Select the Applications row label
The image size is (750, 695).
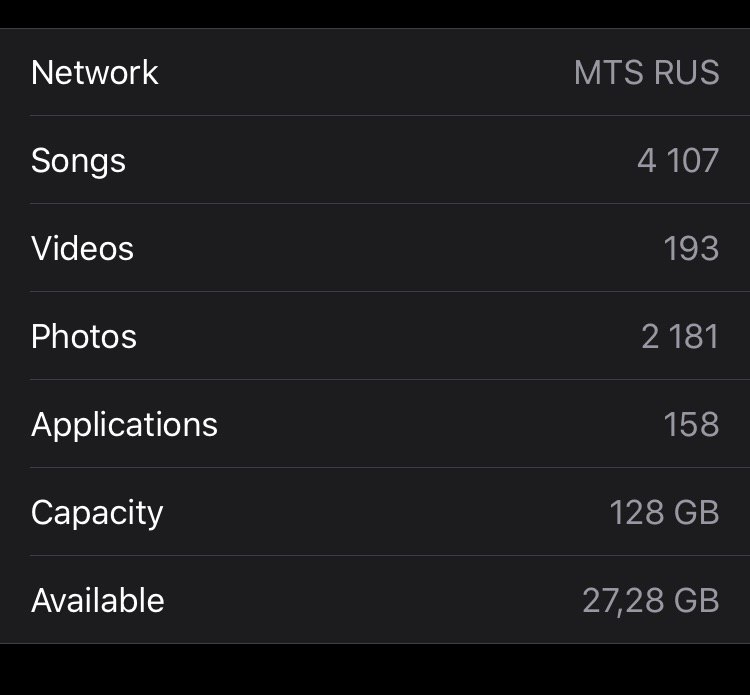124,425
